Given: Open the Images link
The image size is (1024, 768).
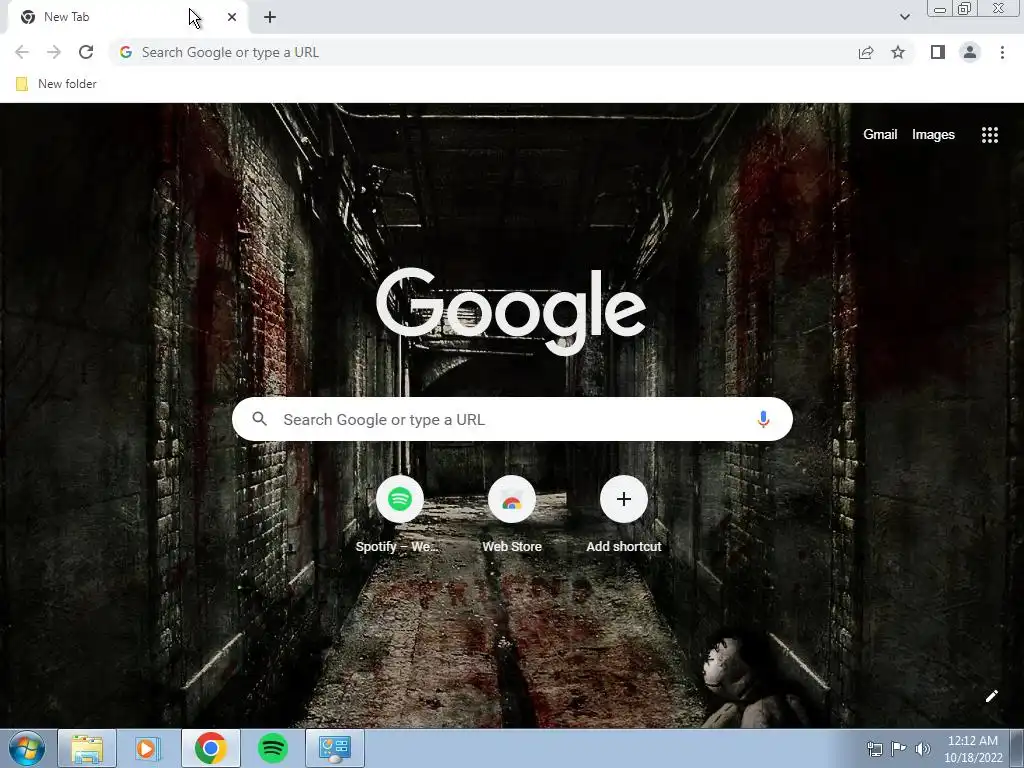Looking at the screenshot, I should [933, 135].
